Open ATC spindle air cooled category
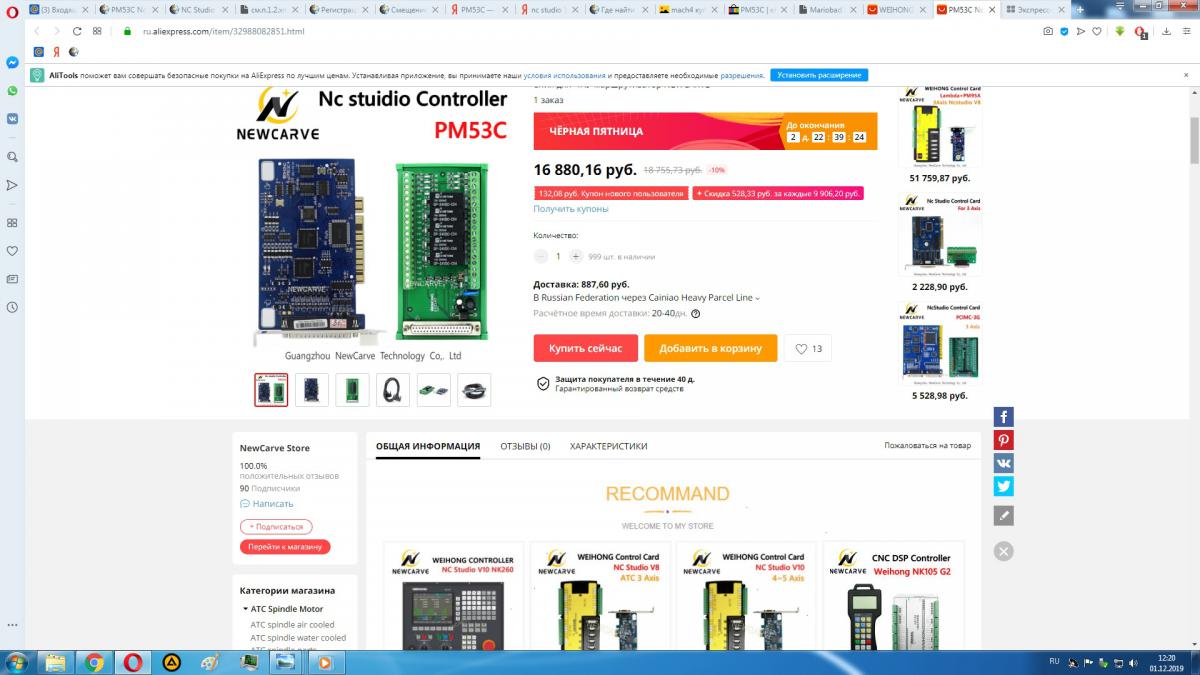The image size is (1200, 675). (292, 625)
